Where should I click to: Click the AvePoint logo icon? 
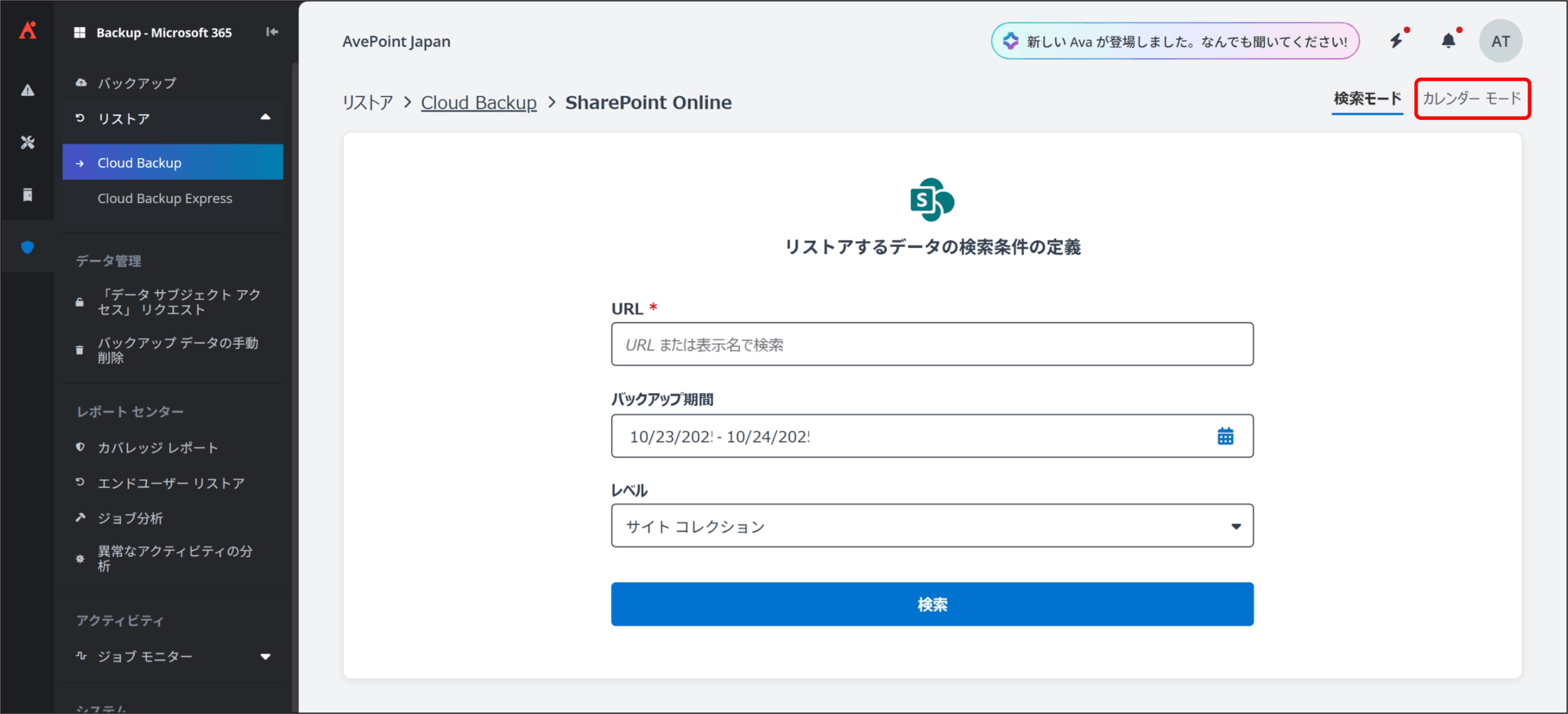click(28, 31)
